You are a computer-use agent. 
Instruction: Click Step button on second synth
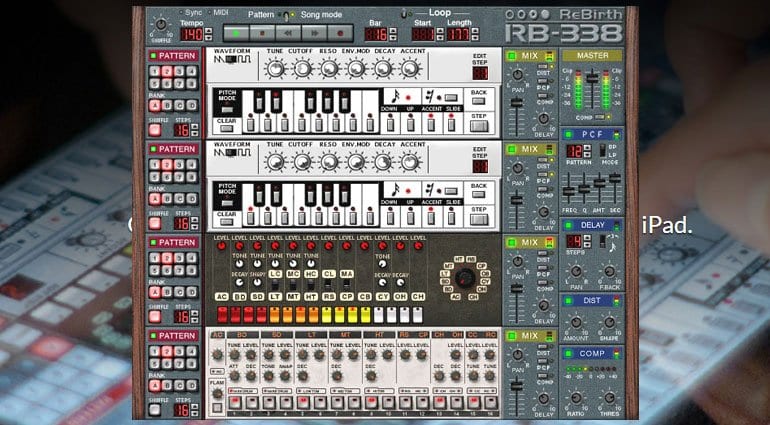[x=479, y=219]
